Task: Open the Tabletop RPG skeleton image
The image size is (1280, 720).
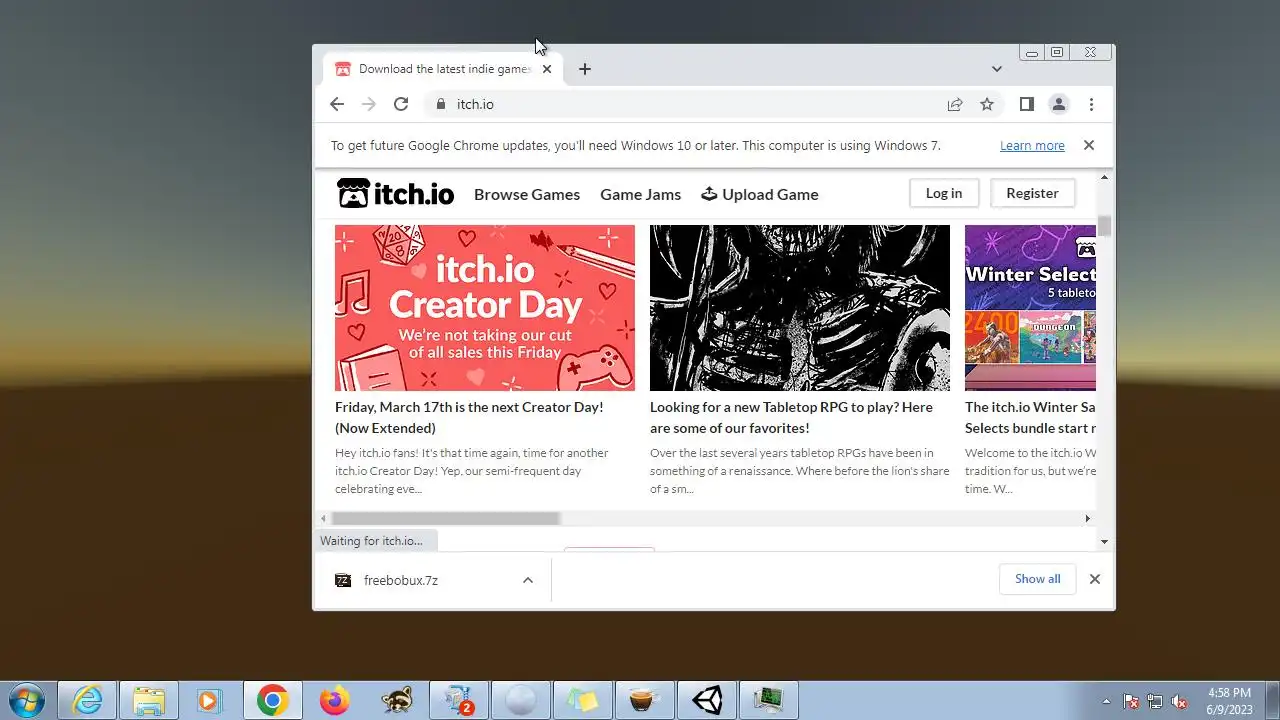Action: 800,308
